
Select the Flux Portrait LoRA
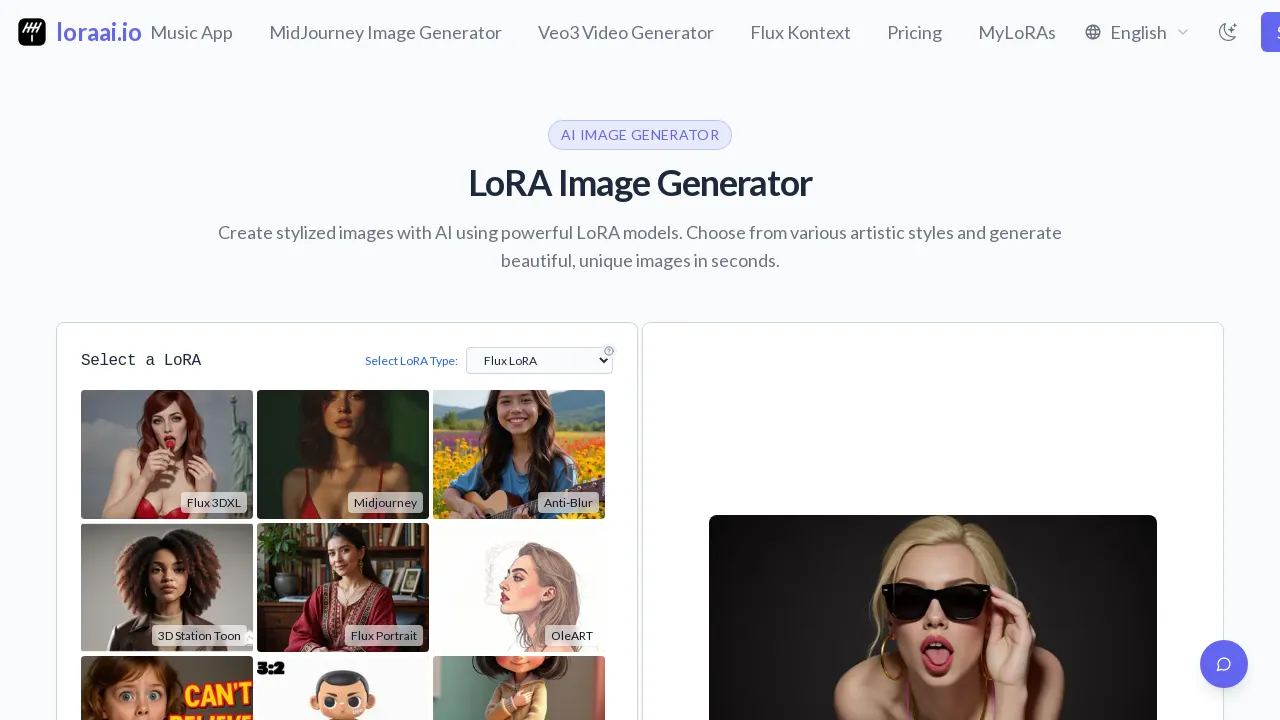click(x=342, y=587)
